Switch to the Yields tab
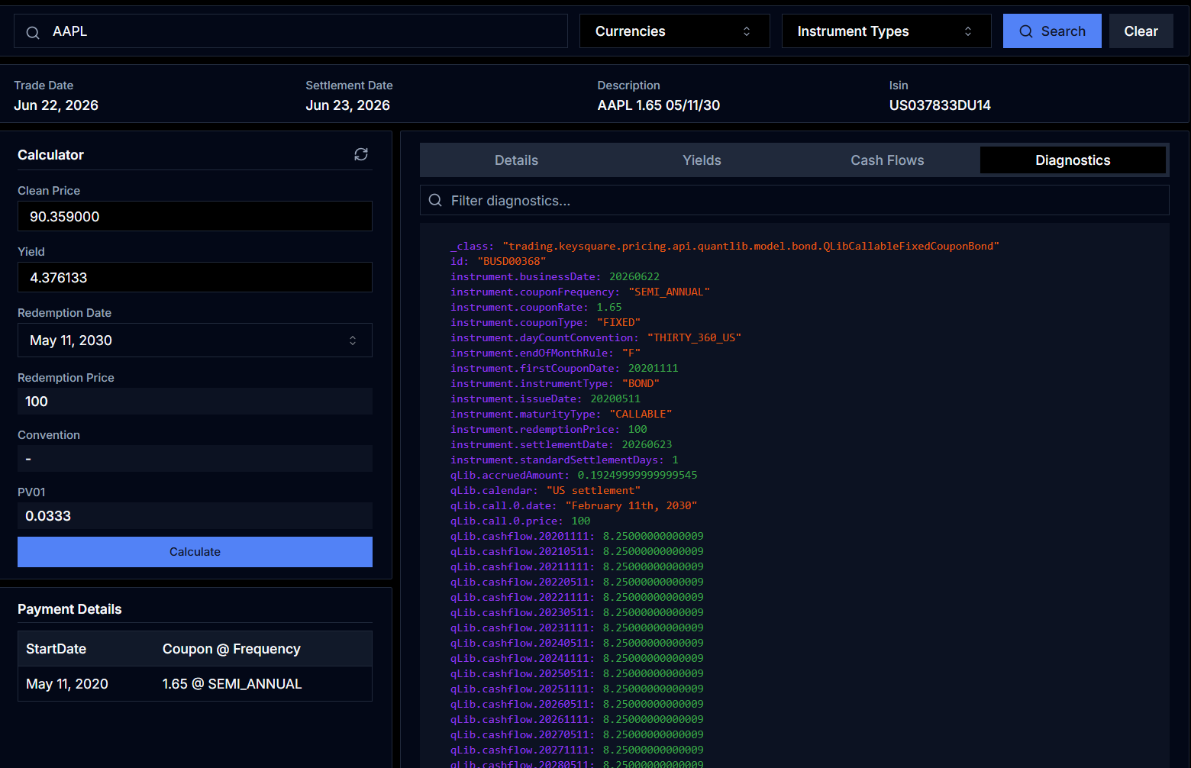The width and height of the screenshot is (1191, 768). pyautogui.click(x=702, y=160)
